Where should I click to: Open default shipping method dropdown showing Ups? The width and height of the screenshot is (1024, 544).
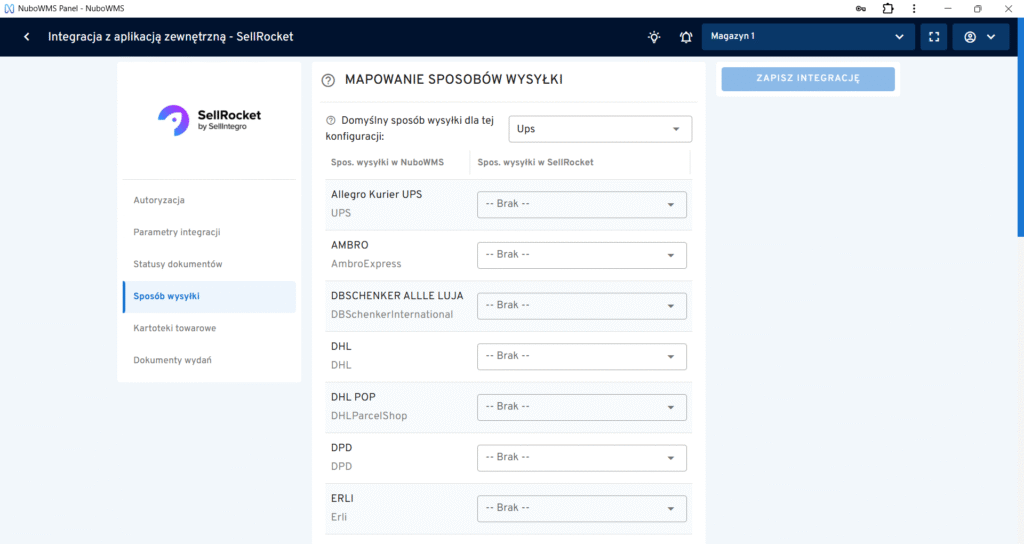pyautogui.click(x=600, y=129)
